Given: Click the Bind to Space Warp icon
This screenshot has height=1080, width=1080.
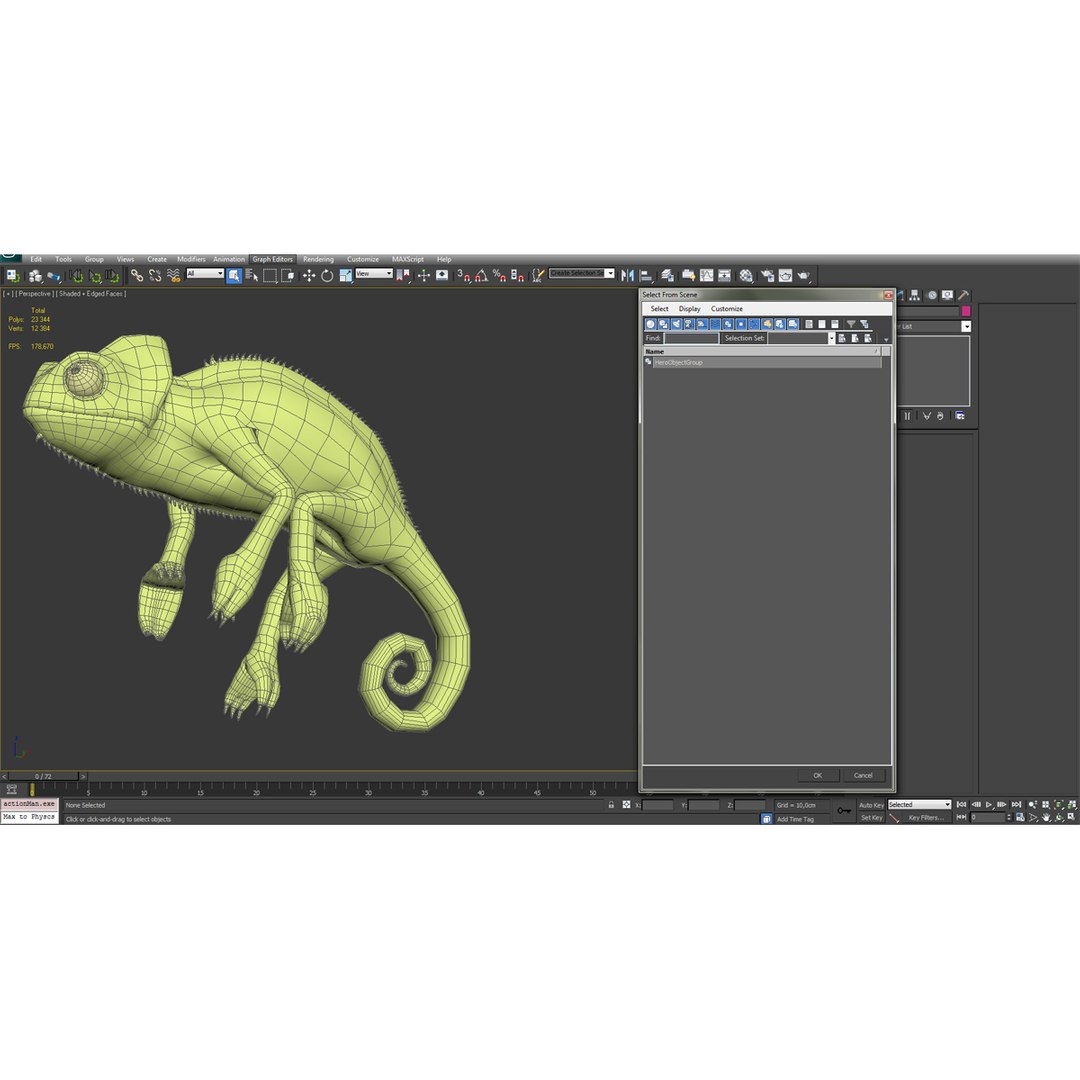Looking at the screenshot, I should [173, 276].
